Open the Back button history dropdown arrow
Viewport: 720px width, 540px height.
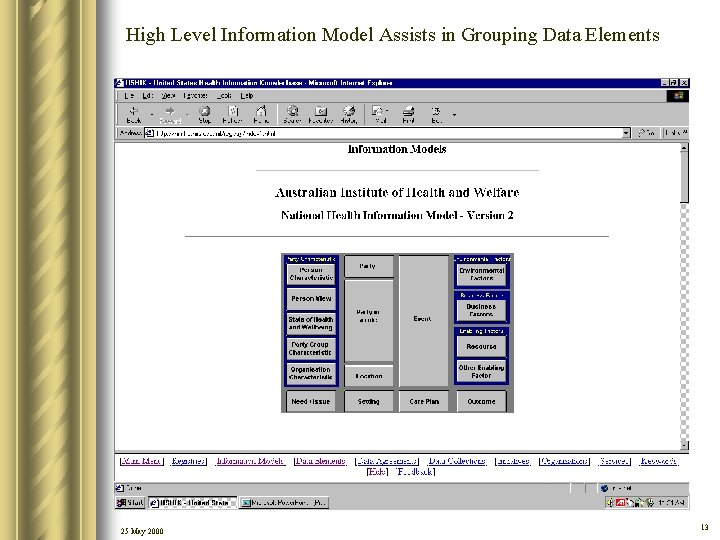(x=152, y=114)
